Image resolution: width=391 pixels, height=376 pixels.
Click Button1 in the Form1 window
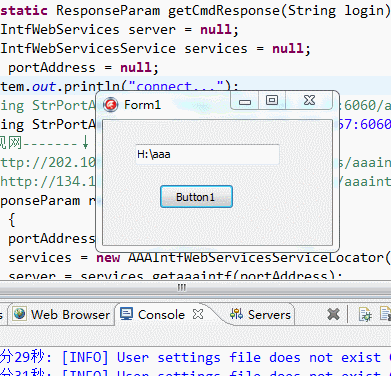tap(196, 197)
